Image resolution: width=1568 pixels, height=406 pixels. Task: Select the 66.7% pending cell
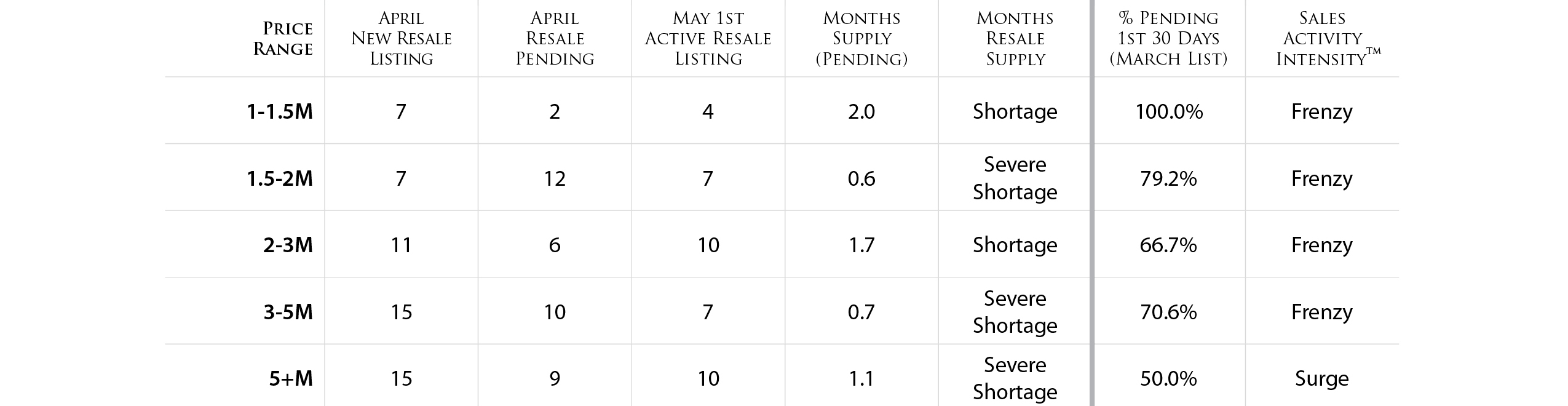(x=1168, y=245)
